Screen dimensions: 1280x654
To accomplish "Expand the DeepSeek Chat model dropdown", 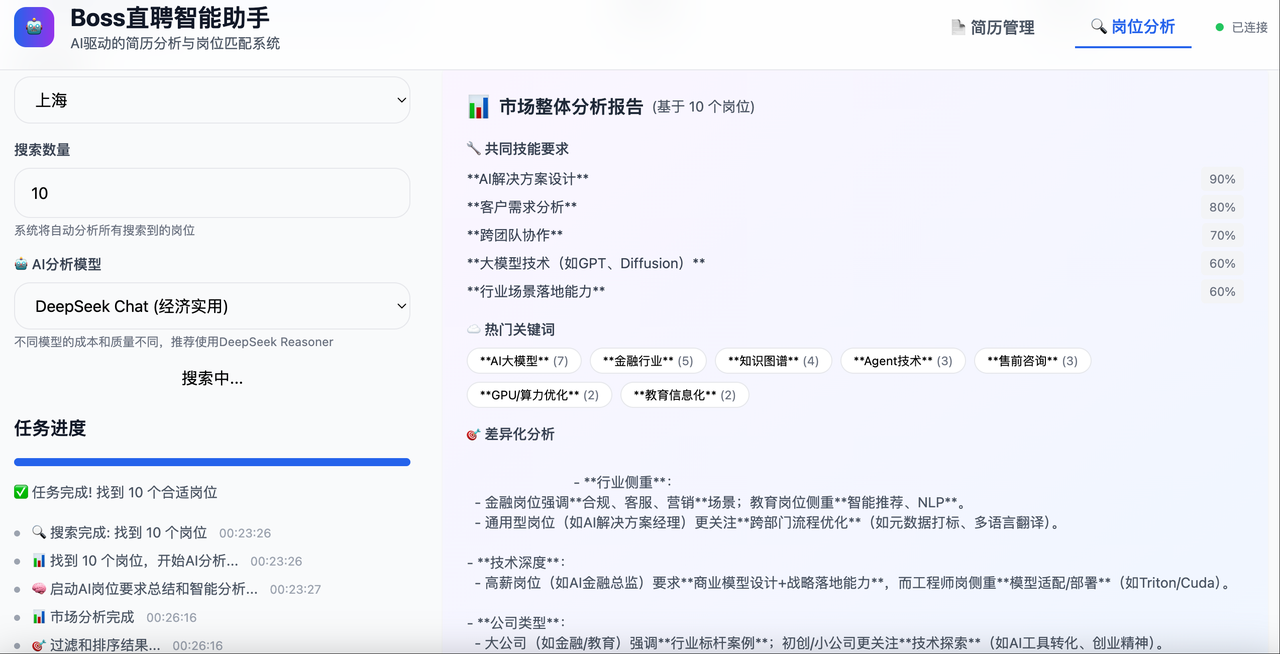I will 212,306.
